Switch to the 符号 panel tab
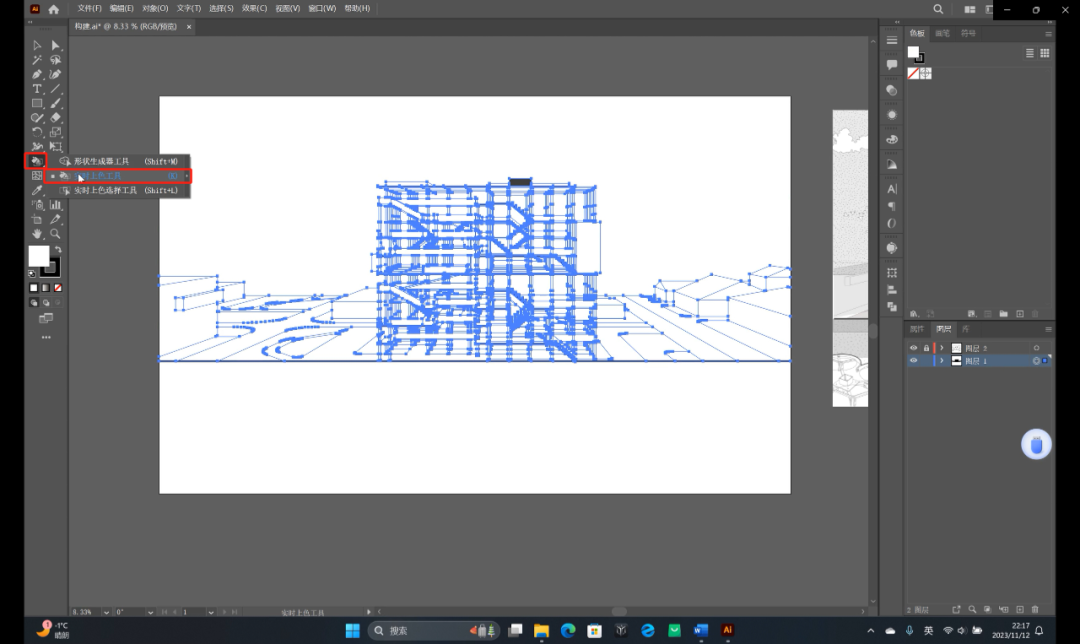Image resolution: width=1080 pixels, height=644 pixels. [968, 33]
